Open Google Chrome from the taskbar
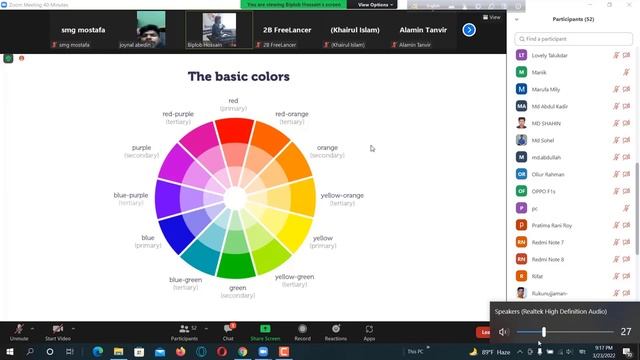Viewport: 640px width, 360px height. tap(242, 351)
